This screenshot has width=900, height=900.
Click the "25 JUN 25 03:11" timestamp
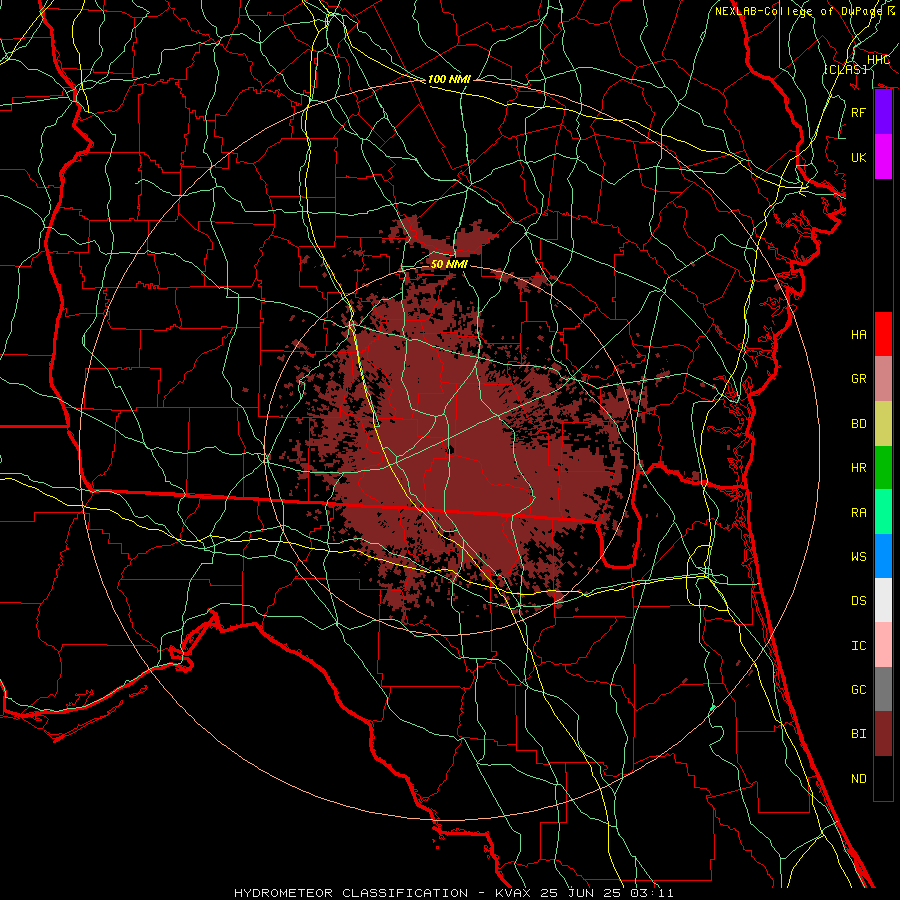pyautogui.click(x=607, y=893)
